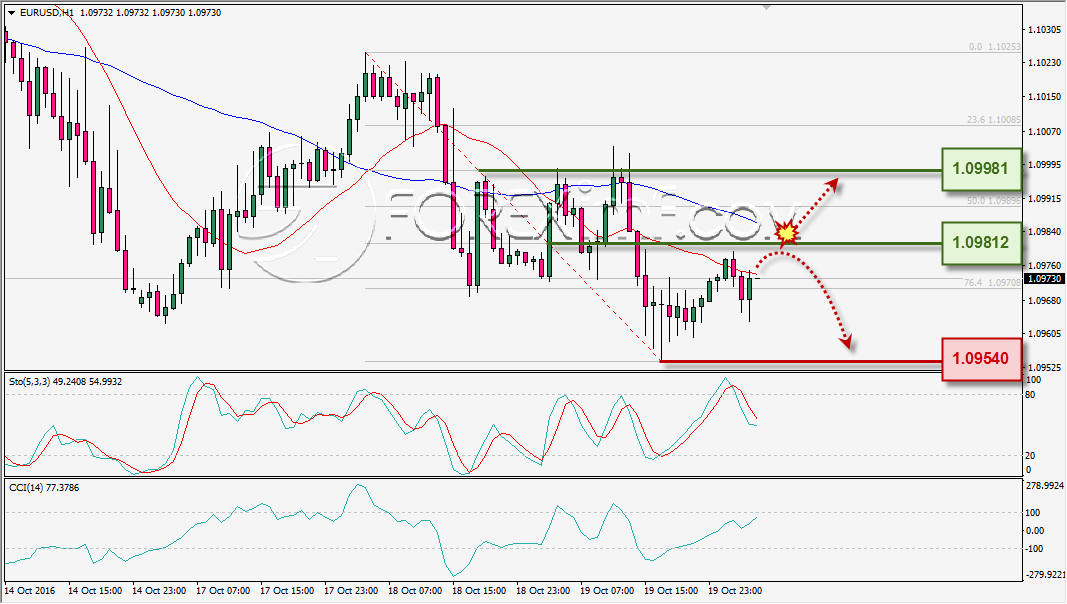
Task: Click price scale value 1.09680
Action: (x=1045, y=300)
